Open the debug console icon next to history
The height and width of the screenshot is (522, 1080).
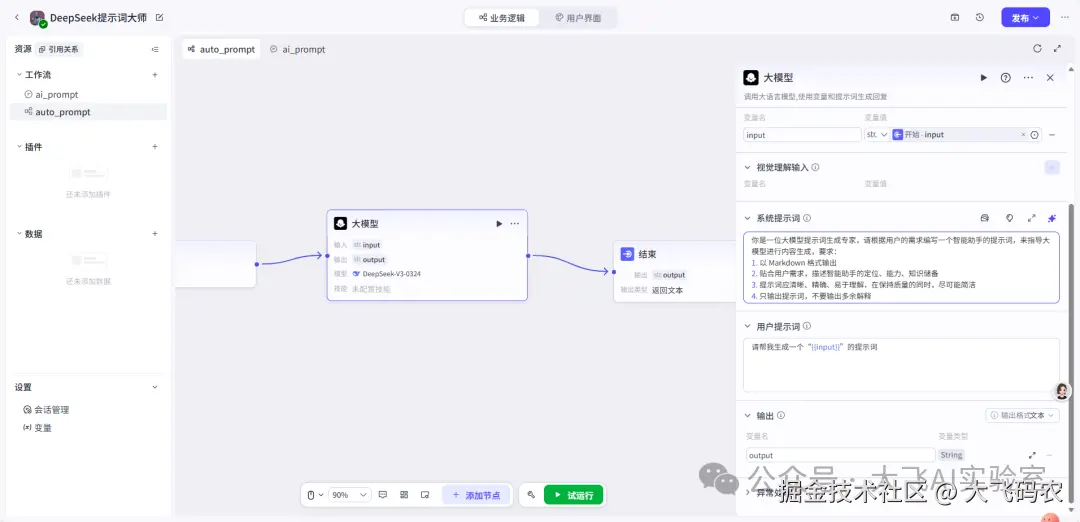pos(955,18)
